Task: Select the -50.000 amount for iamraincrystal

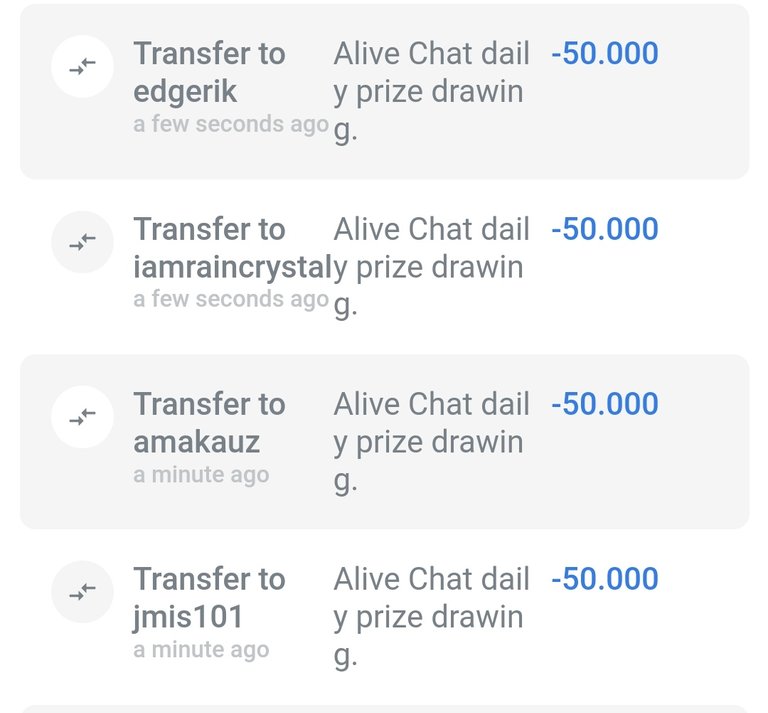Action: (x=604, y=229)
